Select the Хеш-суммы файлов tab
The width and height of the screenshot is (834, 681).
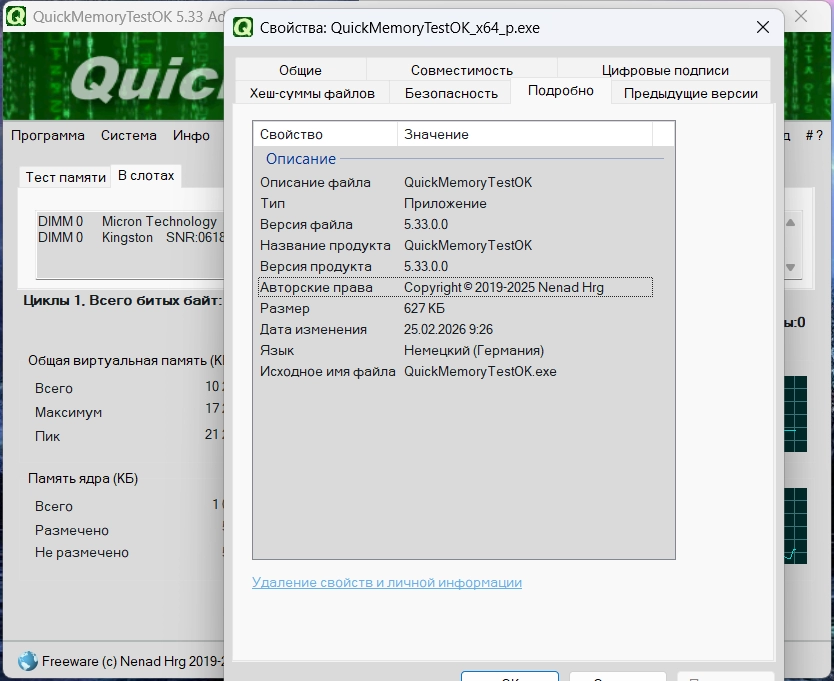click(312, 93)
